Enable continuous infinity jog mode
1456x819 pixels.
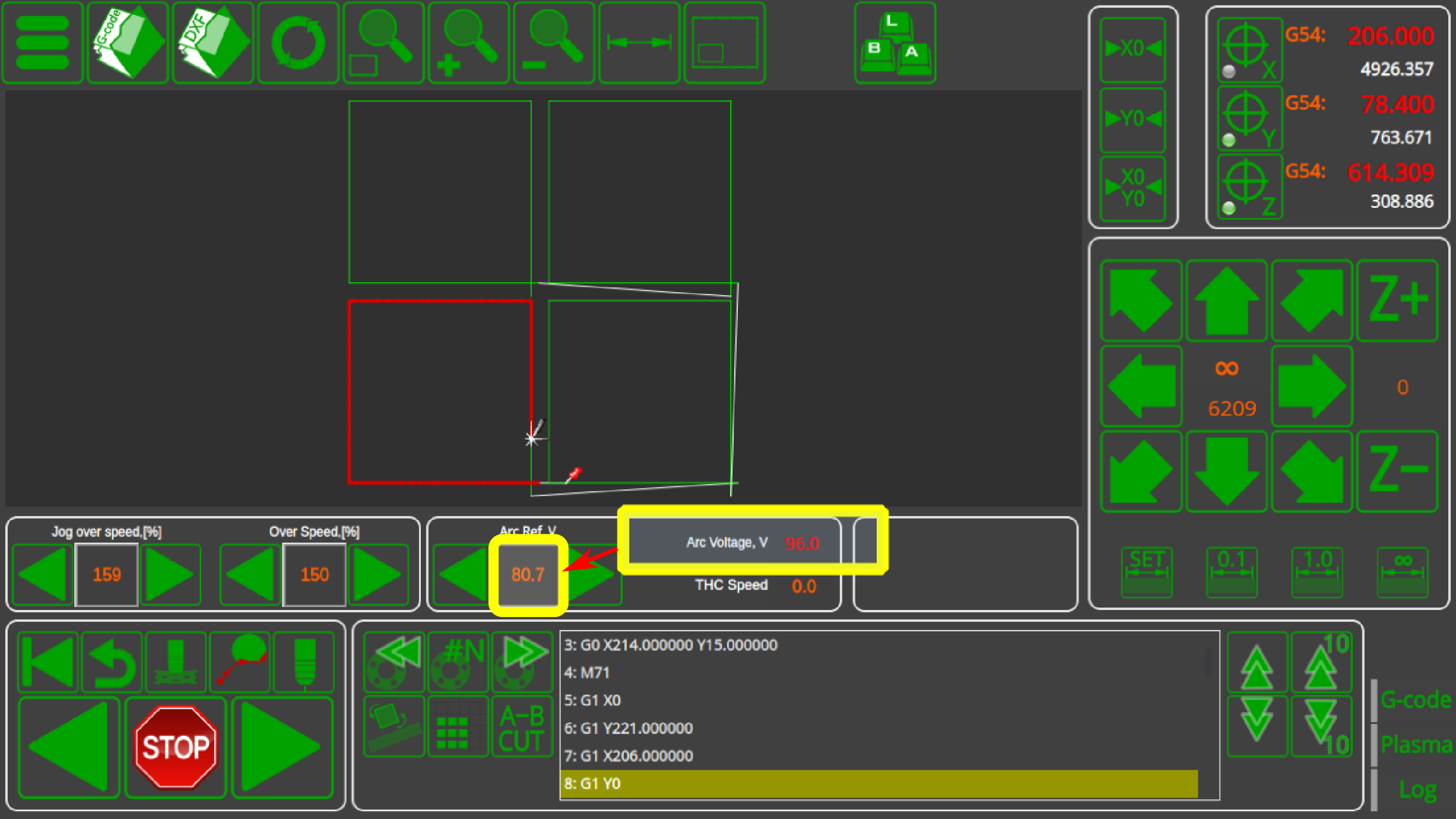pyautogui.click(x=1403, y=572)
